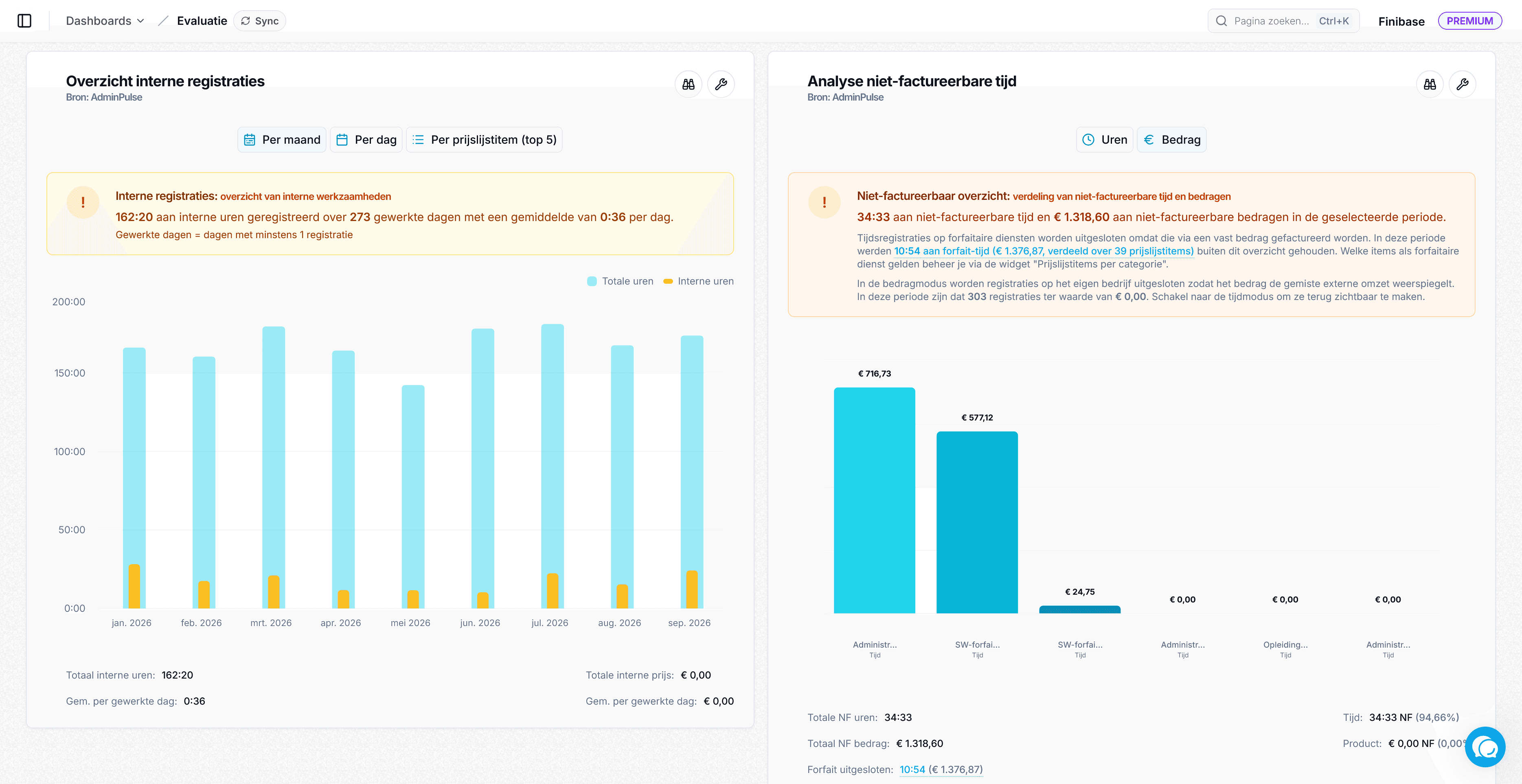This screenshot has width=1522, height=784.
Task: Click the € 577,12 SW-forfai... bar
Action: pyautogui.click(x=977, y=522)
